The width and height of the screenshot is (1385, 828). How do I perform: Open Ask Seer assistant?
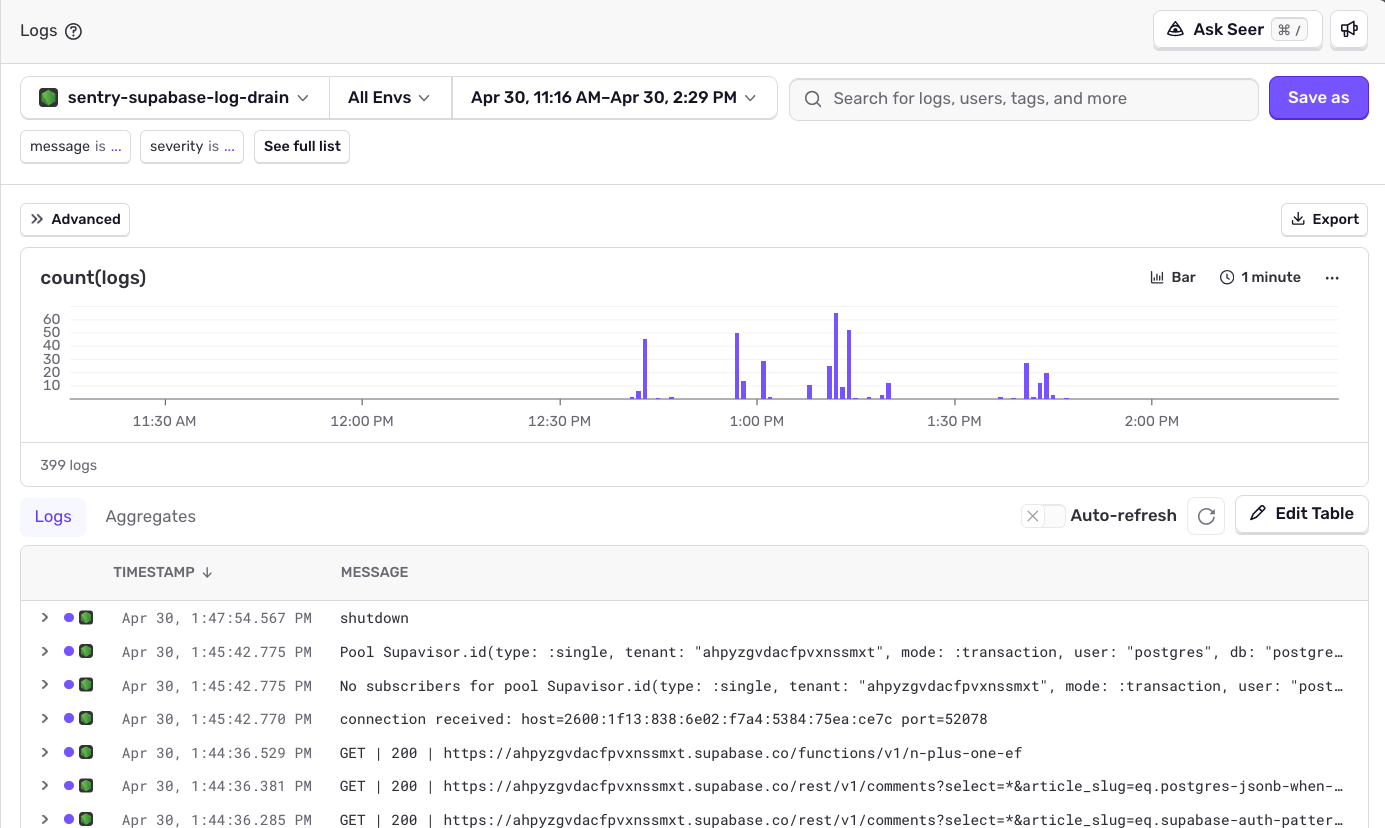tap(1238, 30)
